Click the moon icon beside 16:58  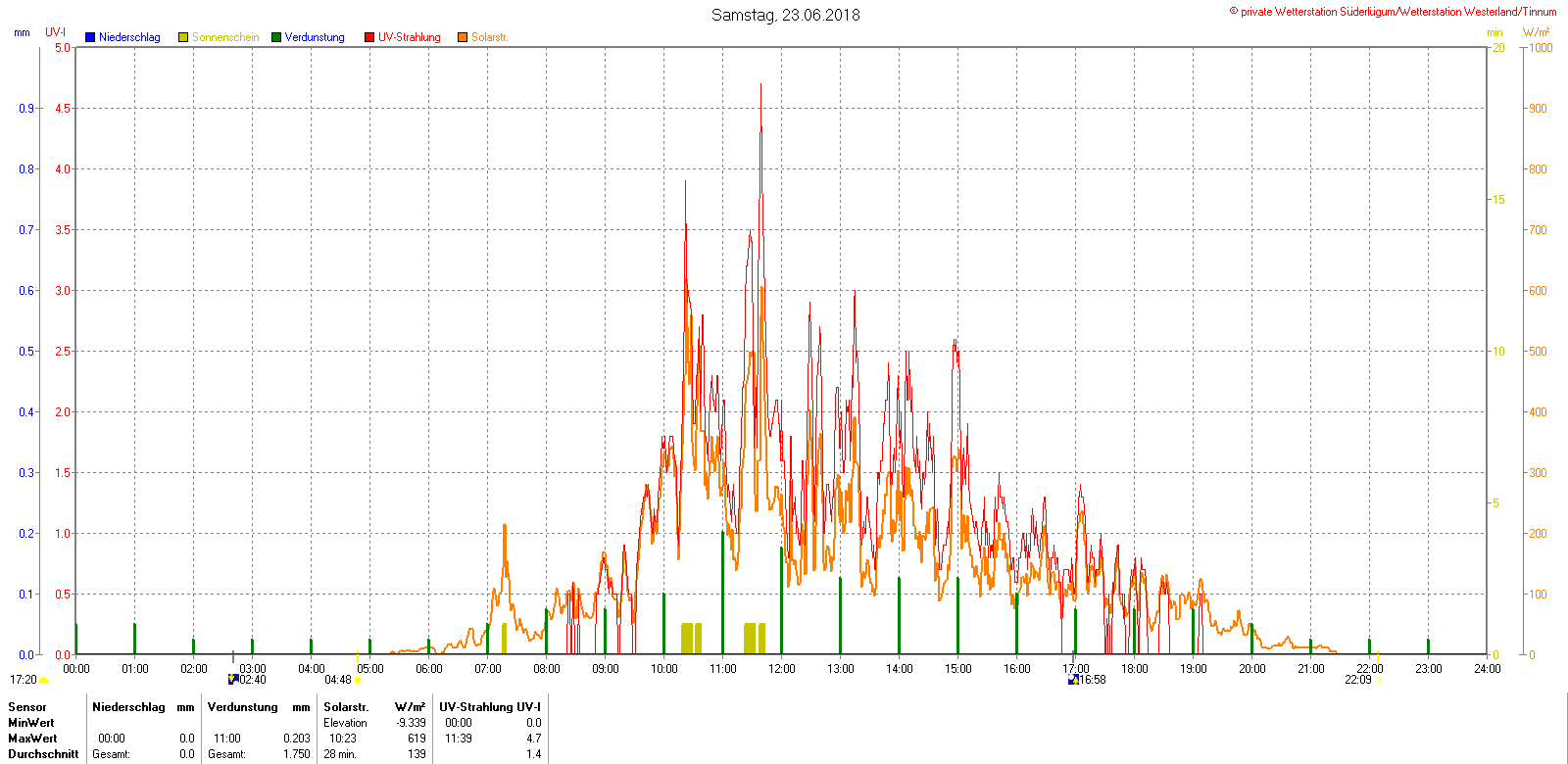click(x=1073, y=679)
